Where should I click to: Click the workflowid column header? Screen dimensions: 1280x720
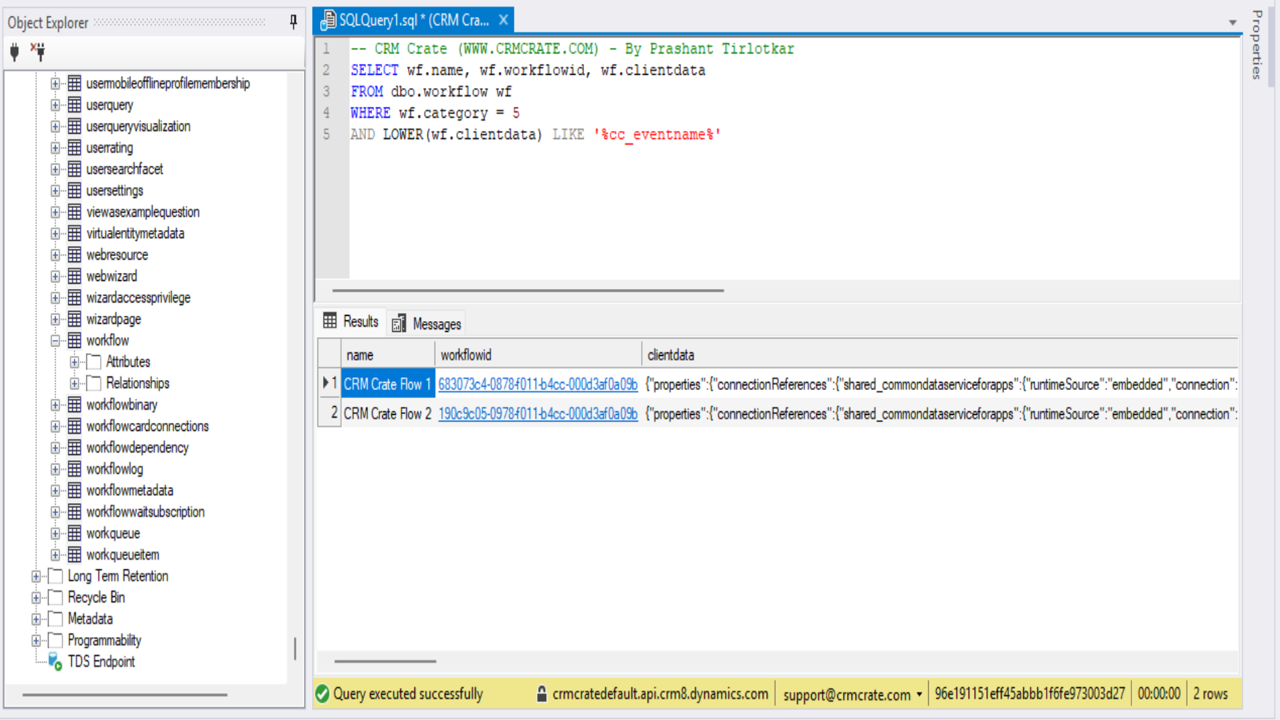point(538,355)
